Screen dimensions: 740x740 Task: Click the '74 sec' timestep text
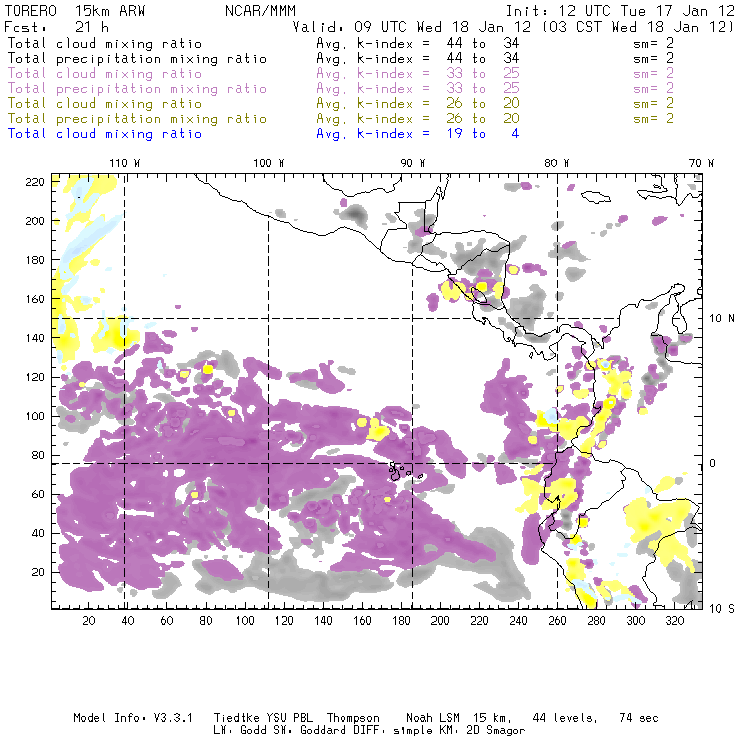click(x=639, y=718)
